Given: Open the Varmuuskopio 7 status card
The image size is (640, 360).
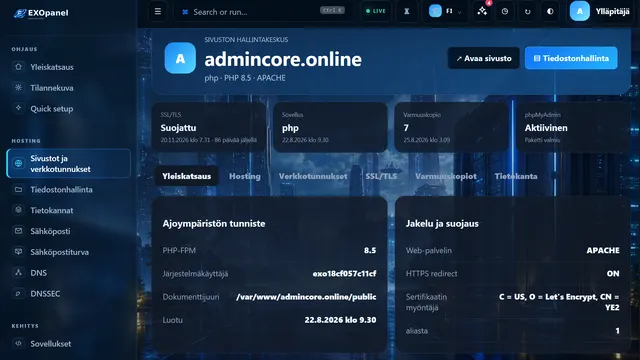Looking at the screenshot, I should point(451,127).
